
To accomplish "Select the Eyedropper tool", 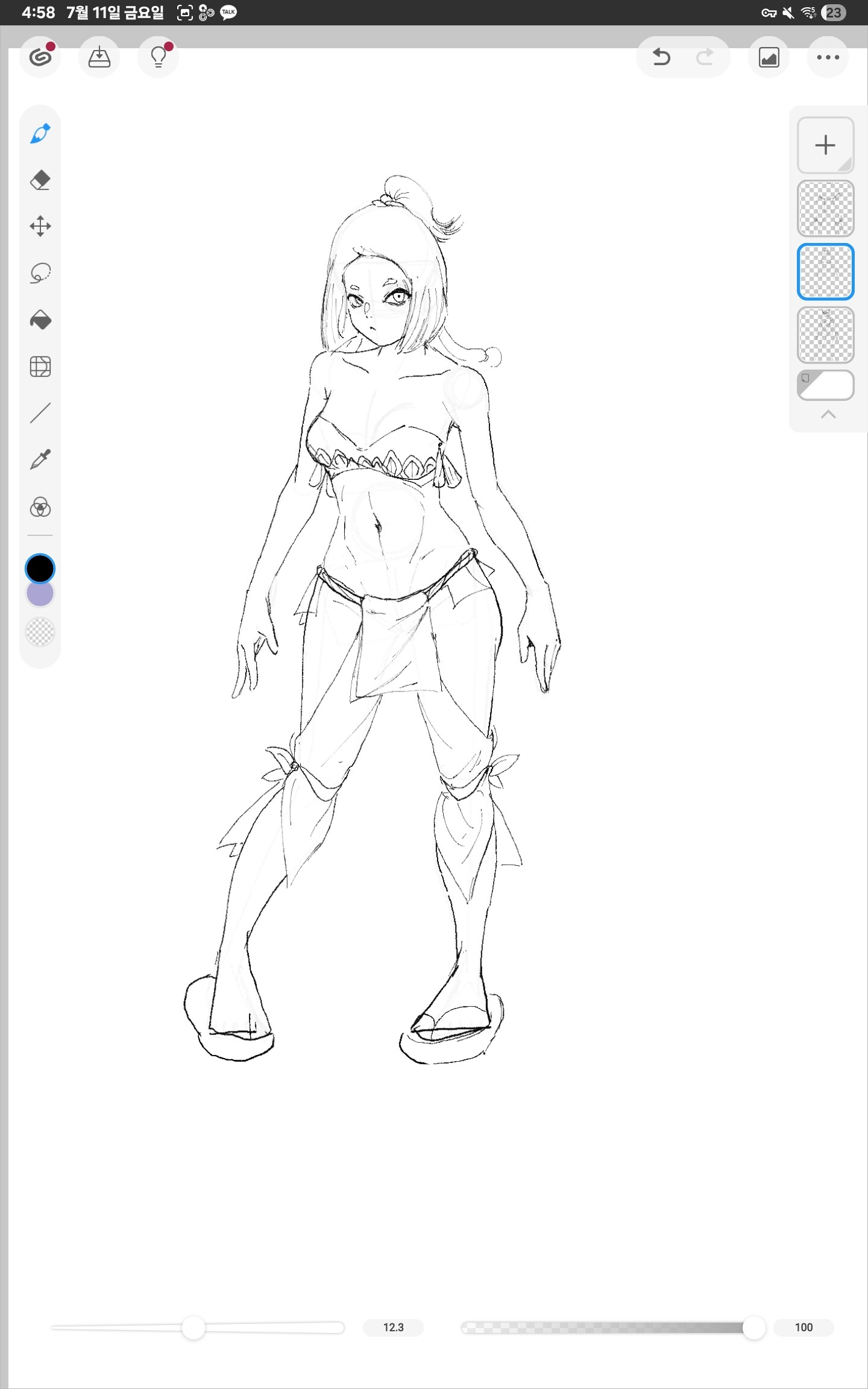I will pyautogui.click(x=40, y=459).
